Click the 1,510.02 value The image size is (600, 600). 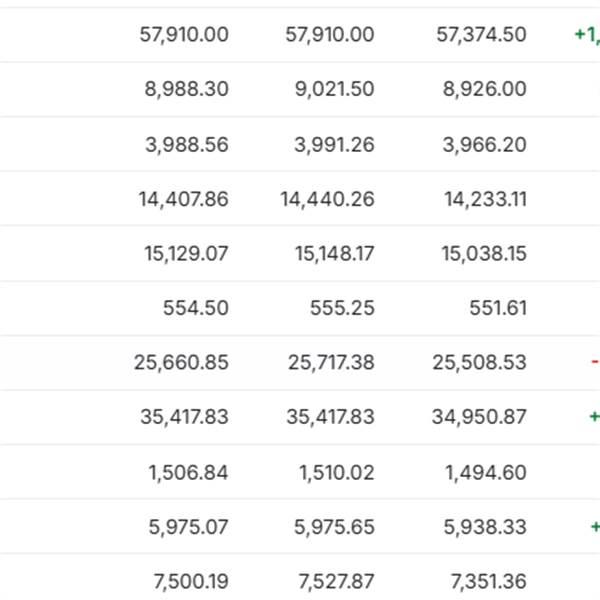point(336,472)
